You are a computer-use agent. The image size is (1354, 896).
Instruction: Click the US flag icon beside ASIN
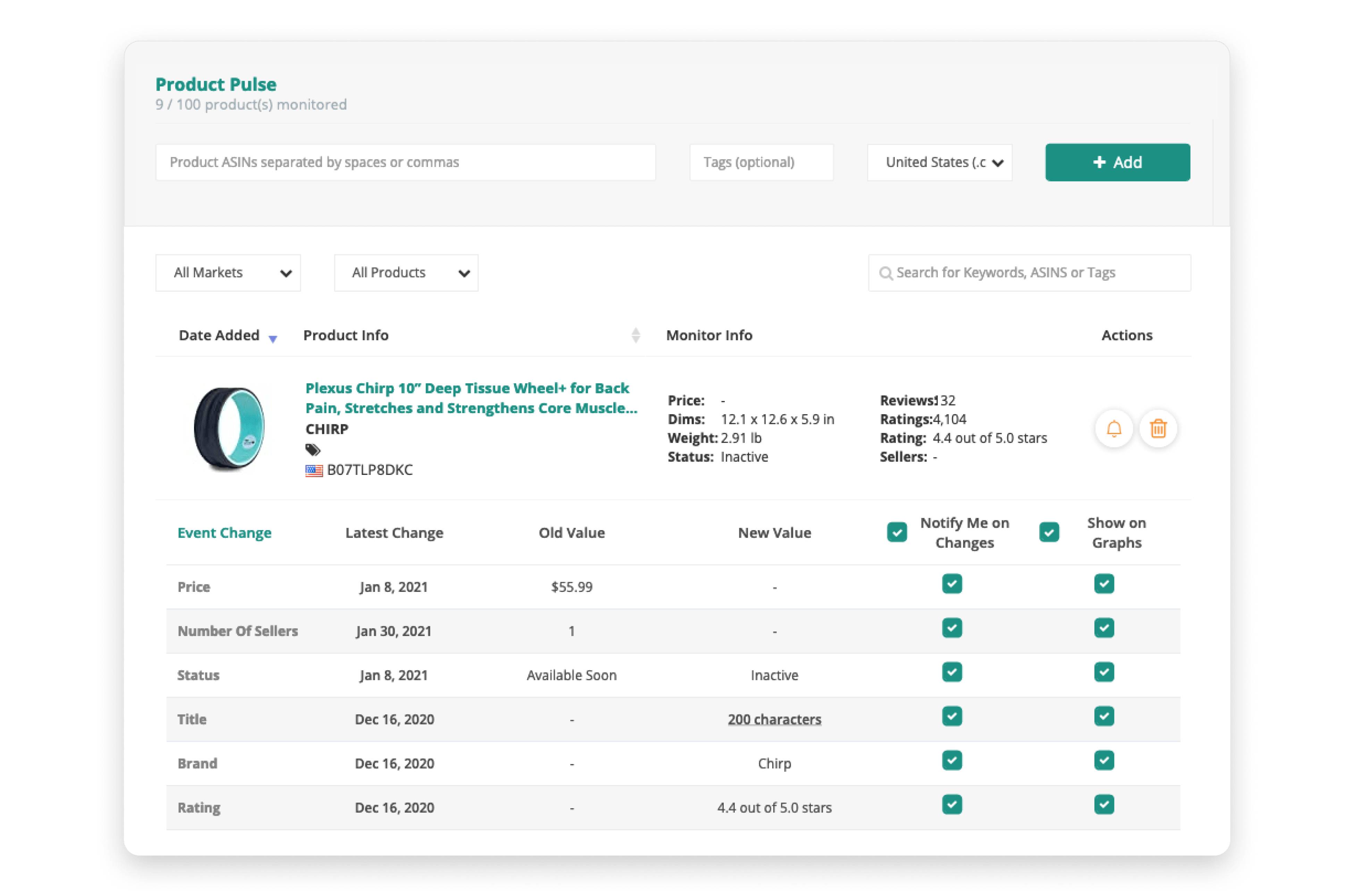click(x=314, y=470)
